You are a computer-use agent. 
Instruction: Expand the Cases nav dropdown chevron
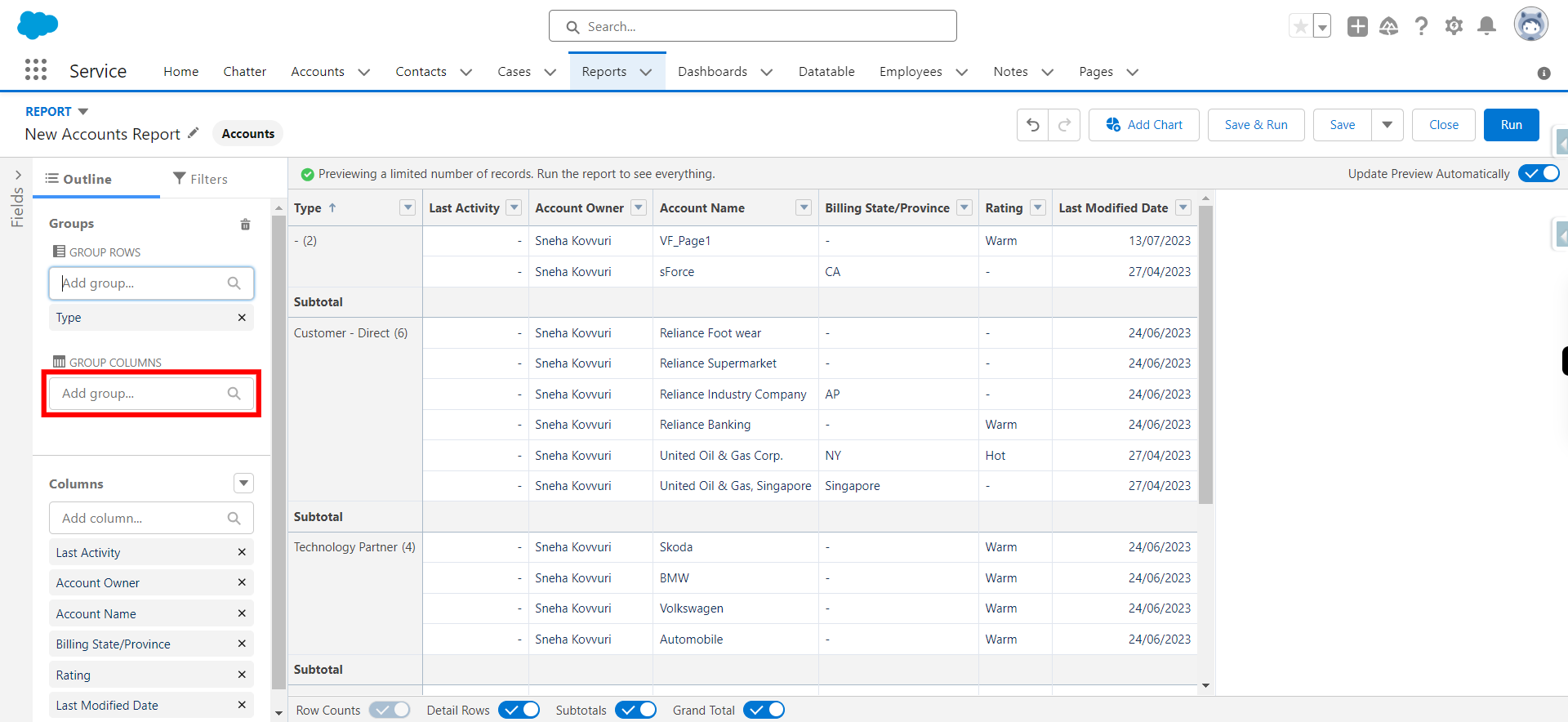tap(550, 72)
